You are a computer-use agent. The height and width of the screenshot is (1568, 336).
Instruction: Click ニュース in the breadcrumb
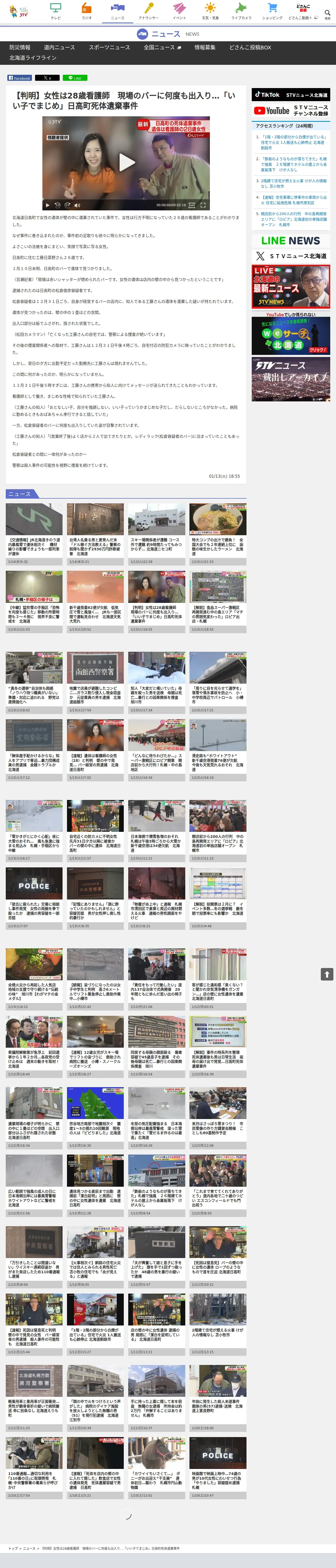point(29,1548)
